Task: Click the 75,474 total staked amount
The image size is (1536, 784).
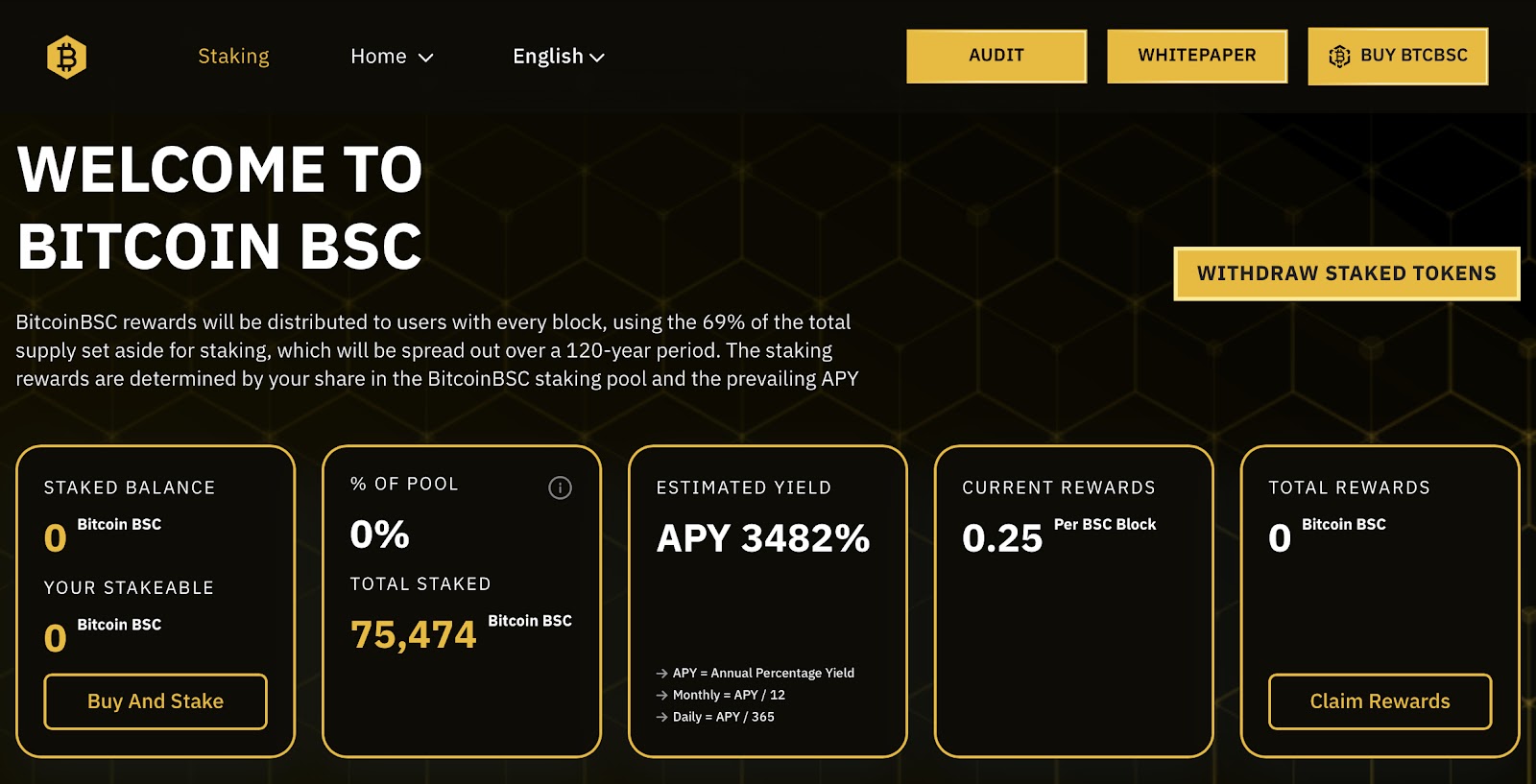Action: click(x=413, y=634)
